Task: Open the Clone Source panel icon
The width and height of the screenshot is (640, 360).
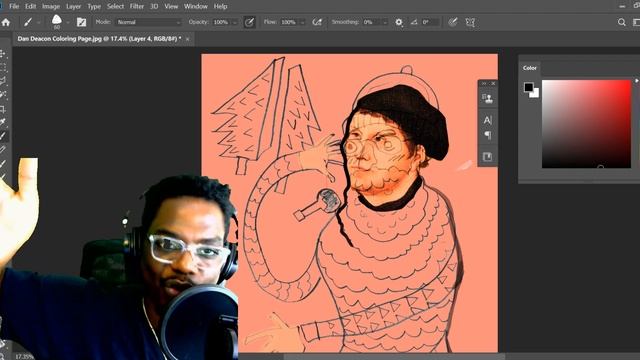Action: point(487,98)
